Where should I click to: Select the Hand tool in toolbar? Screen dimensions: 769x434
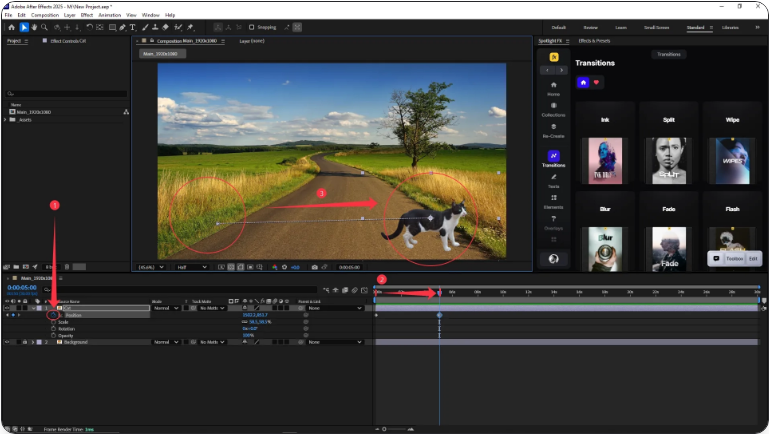(x=33, y=27)
